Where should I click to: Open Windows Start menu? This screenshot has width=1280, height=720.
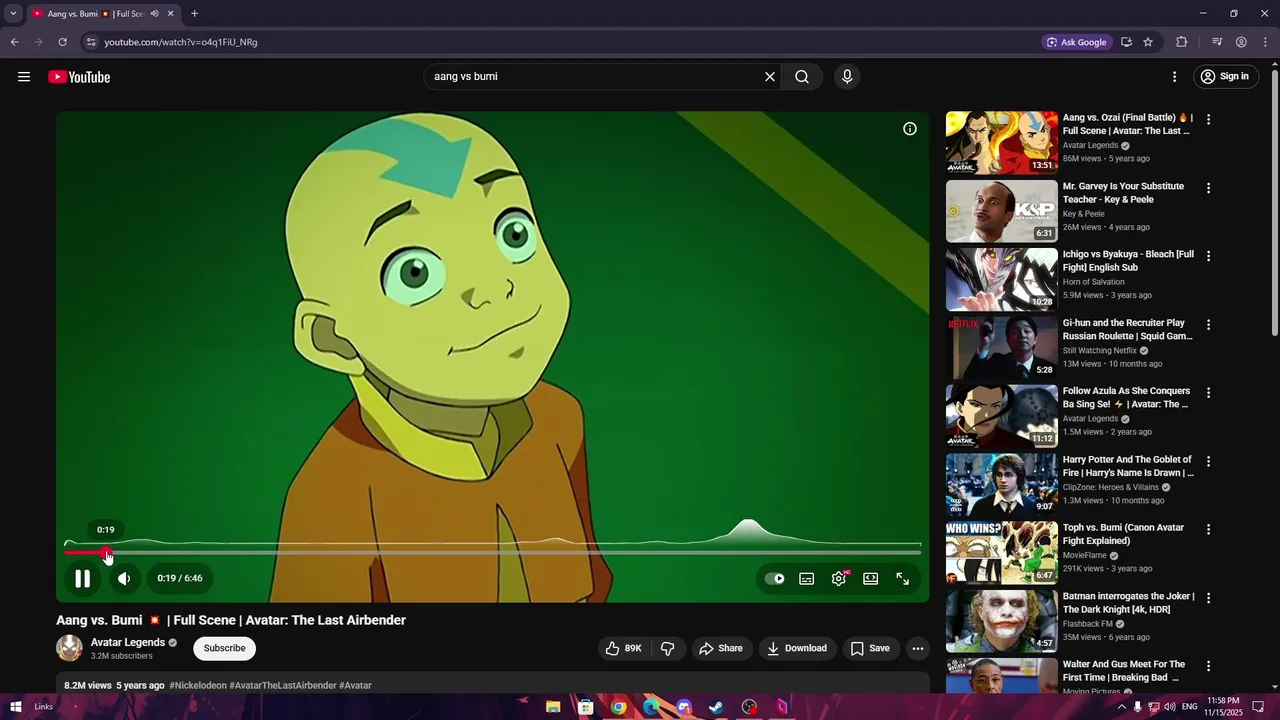coord(15,707)
